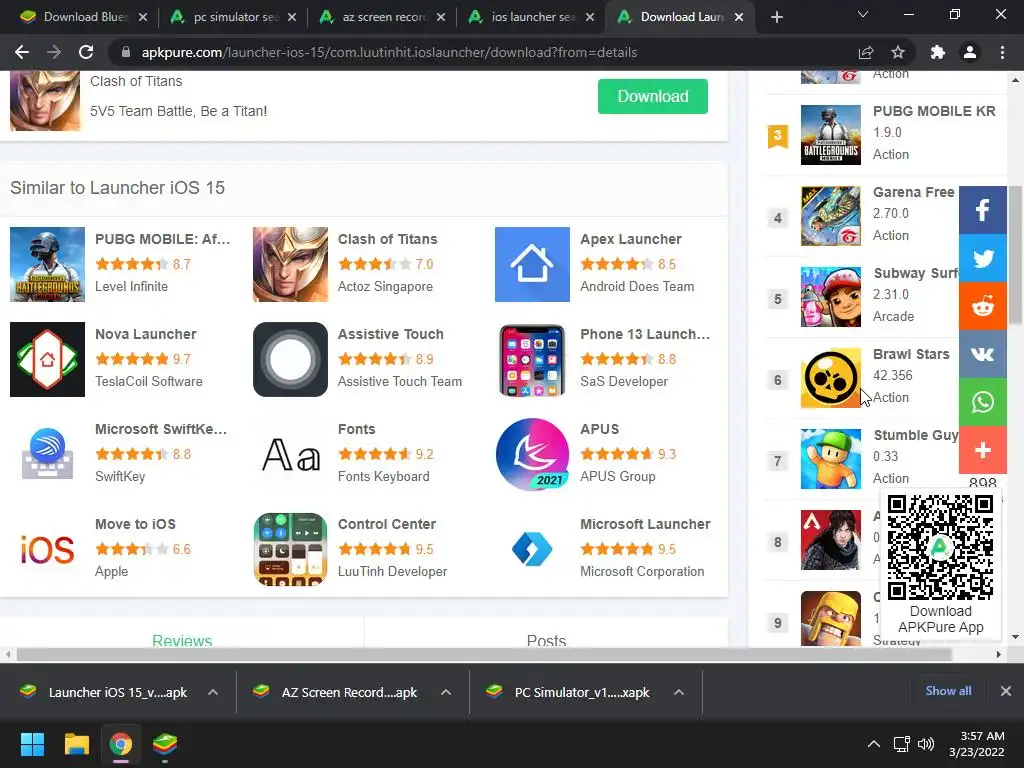Share the page on Facebook
The width and height of the screenshot is (1024, 768).
click(x=982, y=210)
